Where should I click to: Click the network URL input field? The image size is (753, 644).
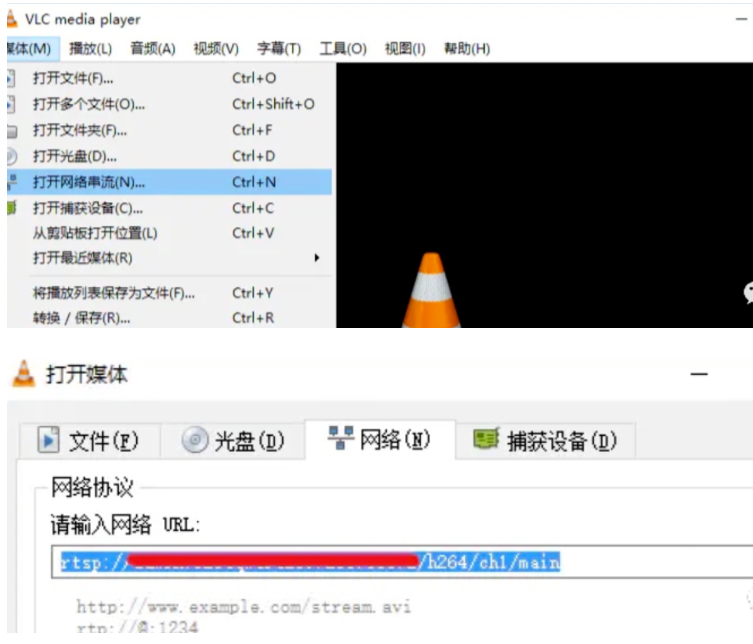(x=400, y=562)
